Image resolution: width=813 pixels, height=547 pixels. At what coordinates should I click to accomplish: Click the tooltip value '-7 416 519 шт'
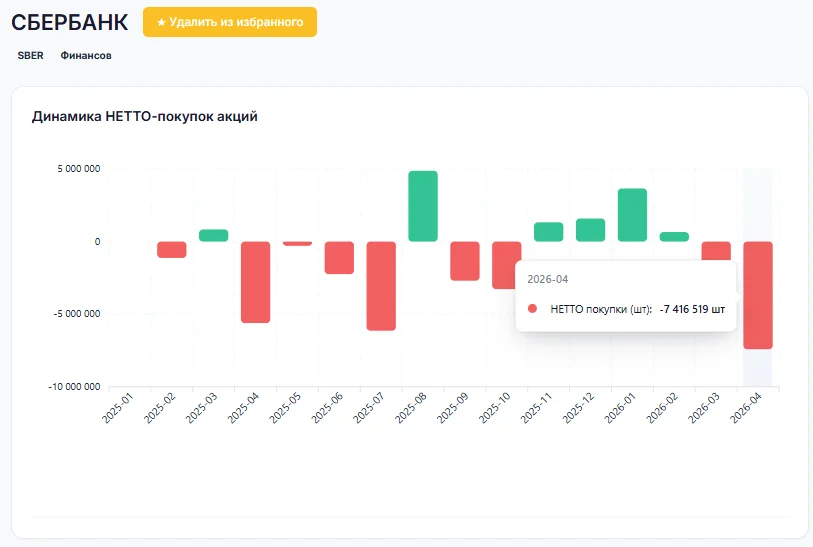[x=692, y=309]
